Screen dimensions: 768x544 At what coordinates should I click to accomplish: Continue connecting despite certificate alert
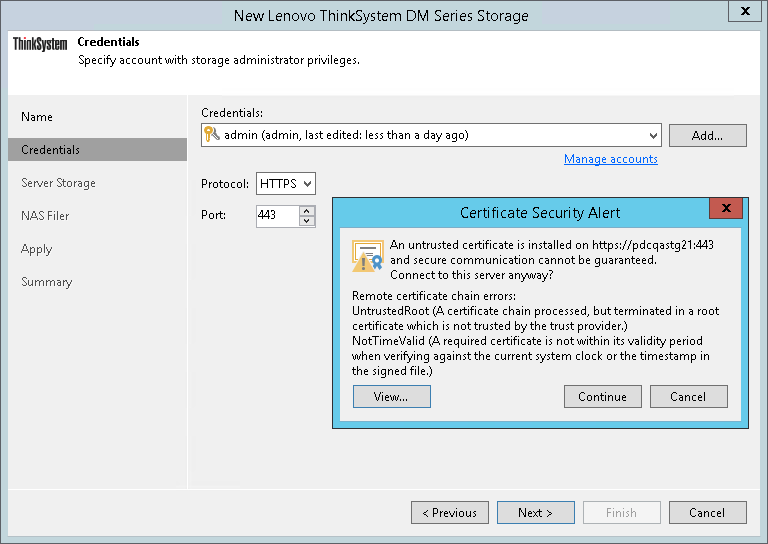[602, 397]
